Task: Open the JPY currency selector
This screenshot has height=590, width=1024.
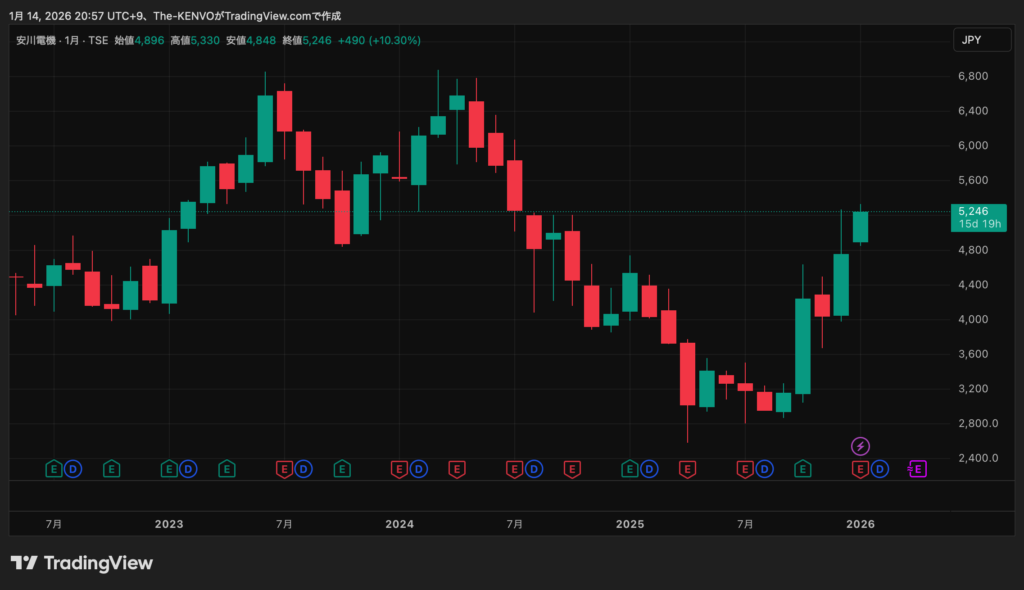Action: click(971, 40)
